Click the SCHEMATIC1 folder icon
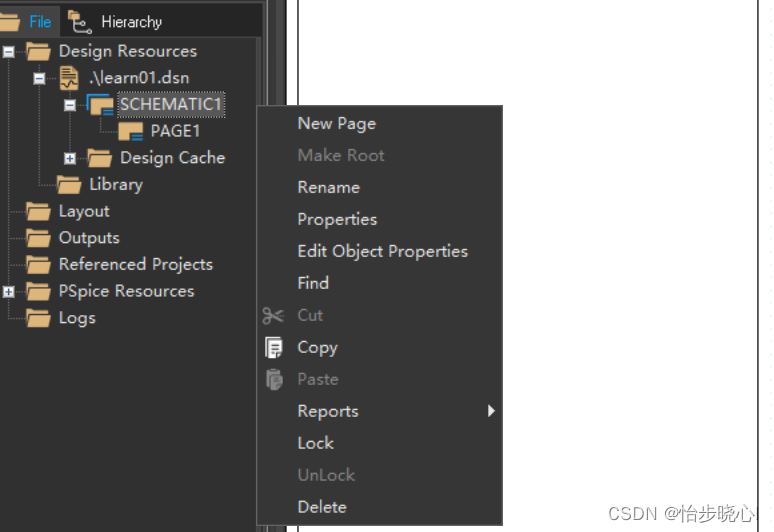This screenshot has width=774, height=532. click(100, 105)
